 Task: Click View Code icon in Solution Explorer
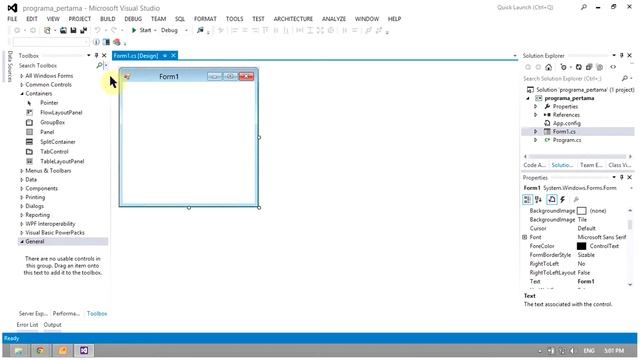coord(613,67)
